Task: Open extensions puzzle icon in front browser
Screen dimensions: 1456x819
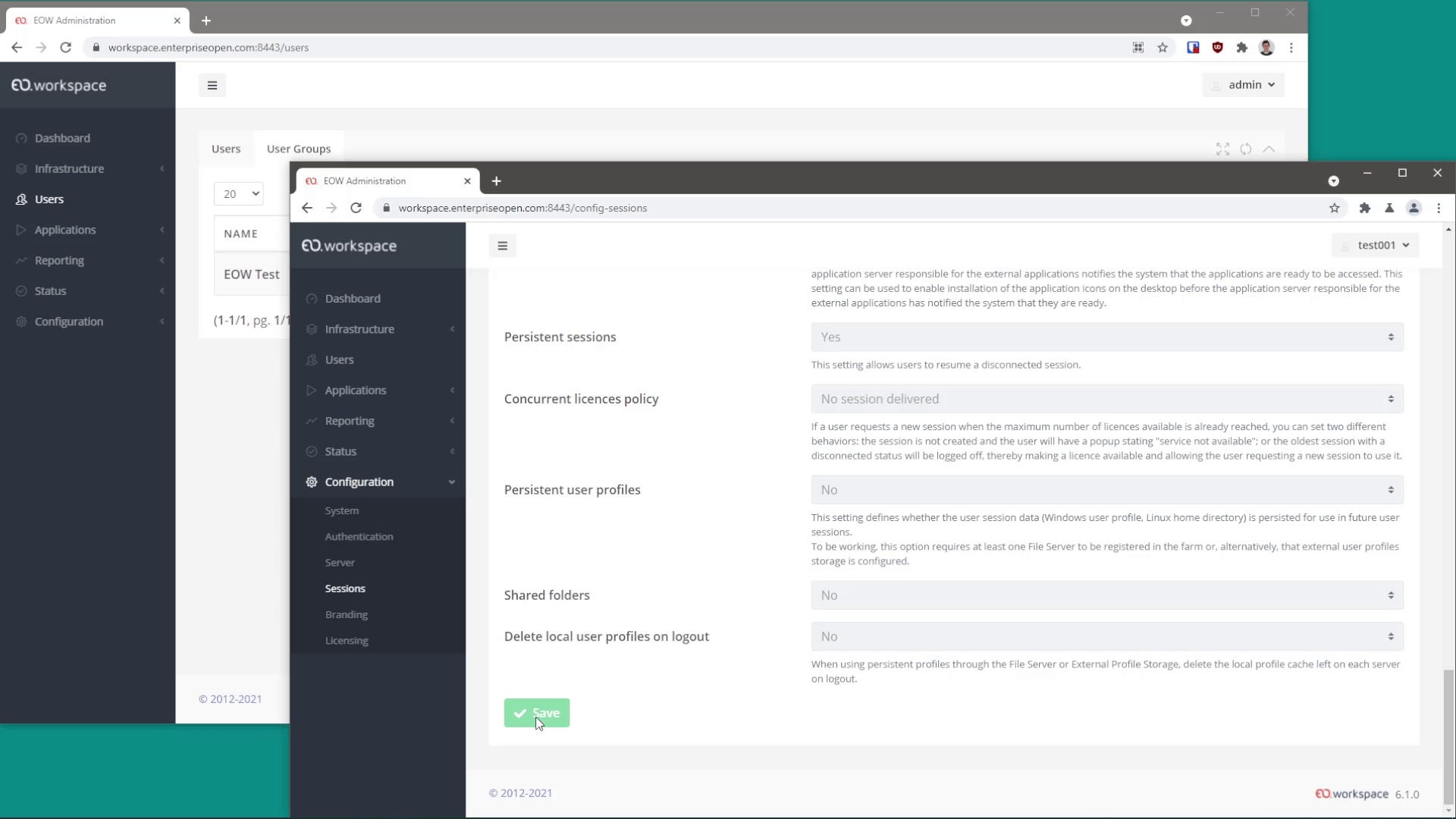Action: (x=1365, y=208)
